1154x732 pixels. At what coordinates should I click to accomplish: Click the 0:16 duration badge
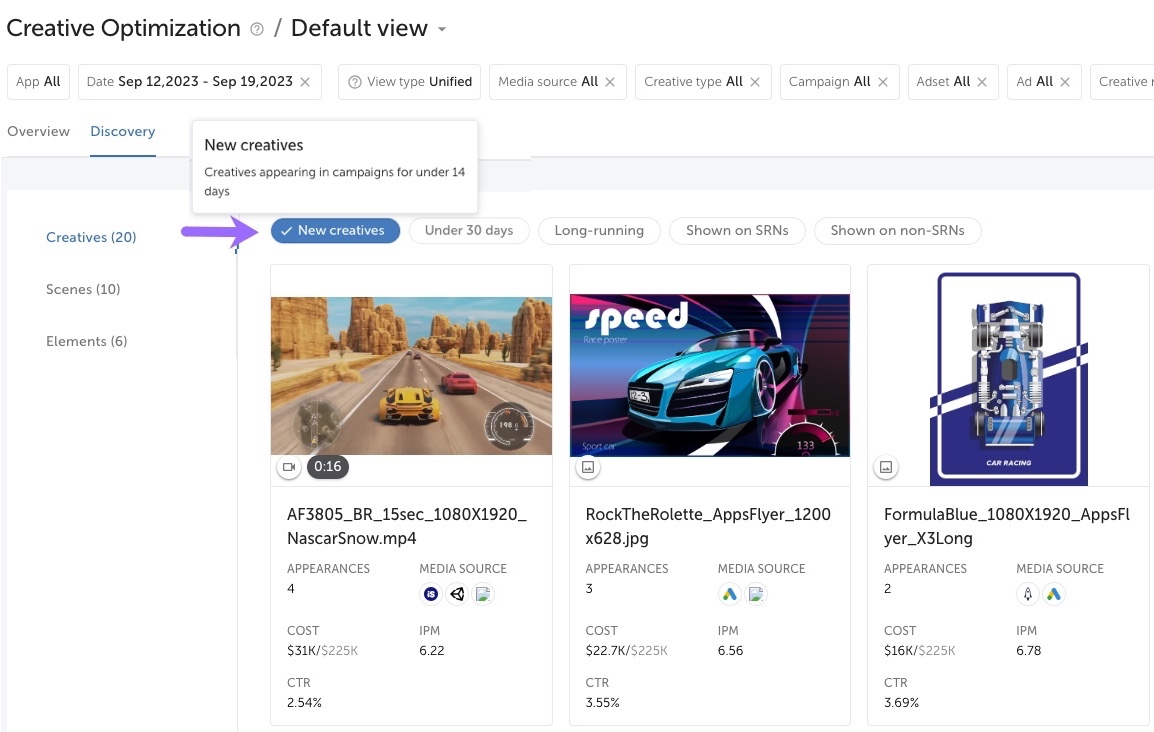click(x=328, y=466)
